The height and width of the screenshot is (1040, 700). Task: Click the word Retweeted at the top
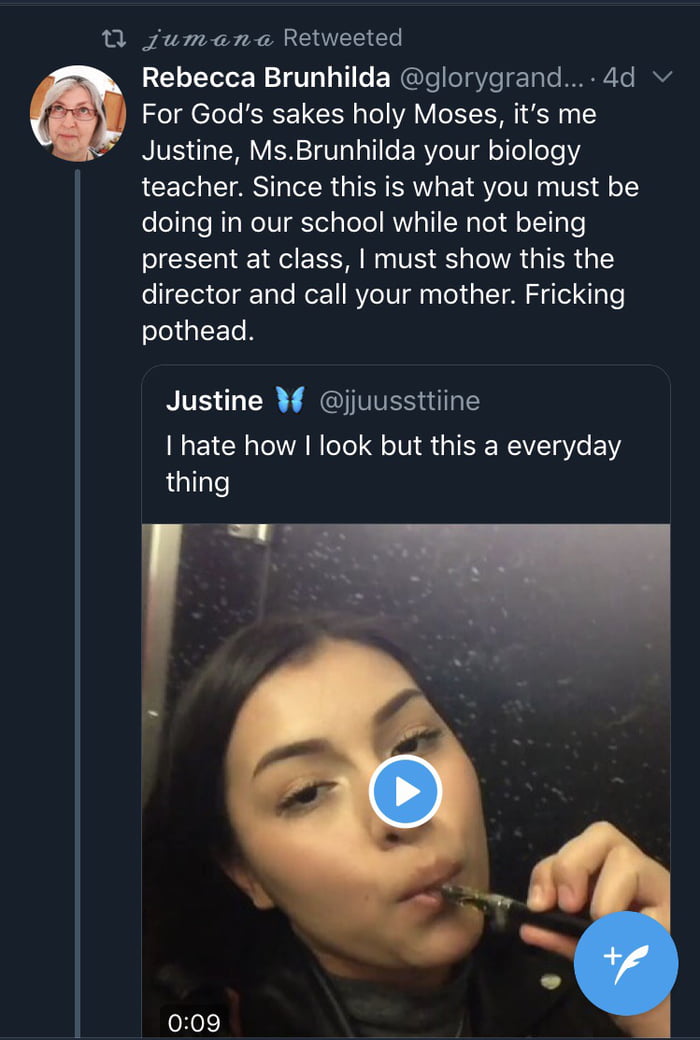point(342,38)
